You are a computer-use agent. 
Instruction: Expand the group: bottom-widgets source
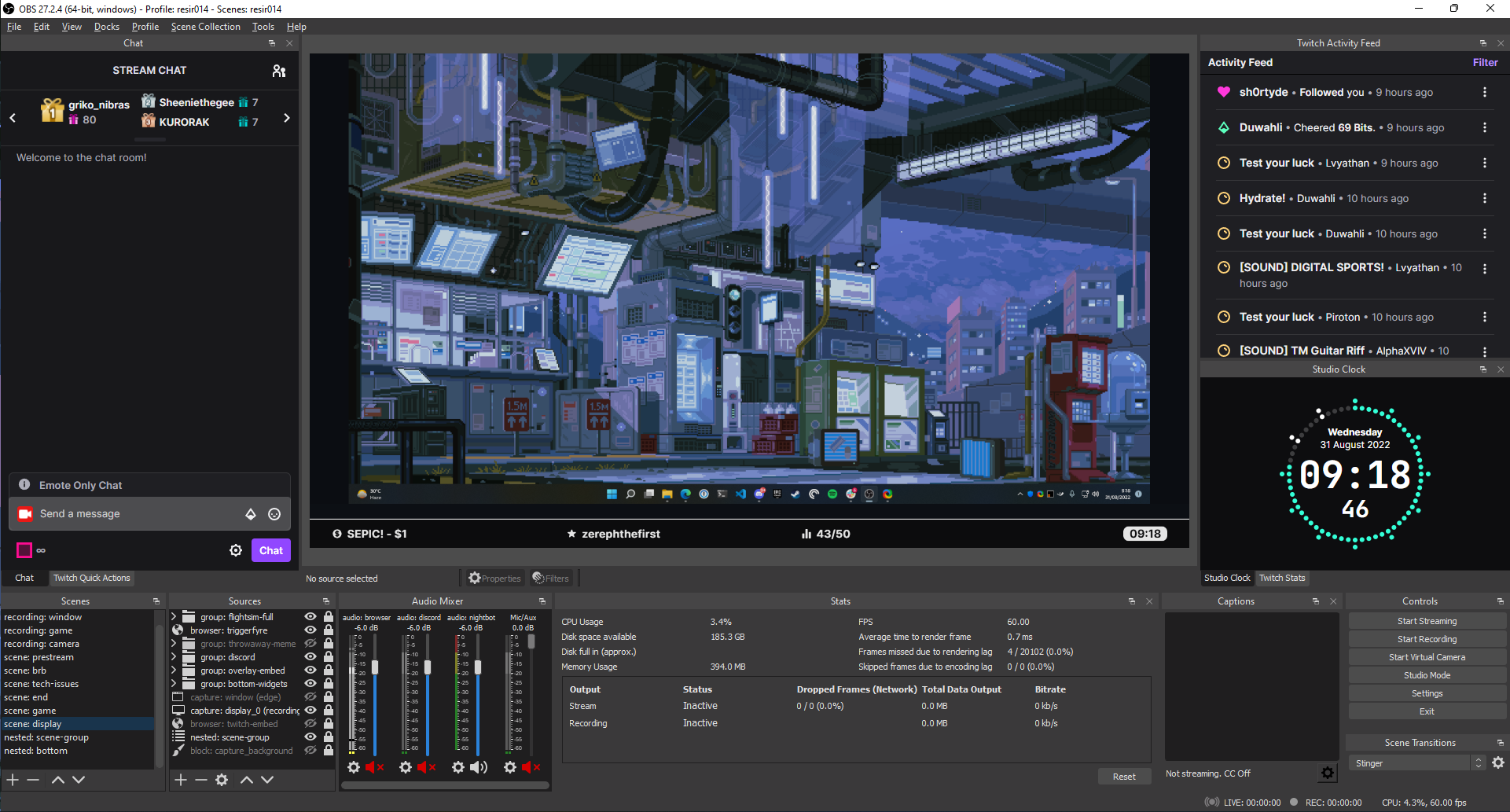click(175, 684)
